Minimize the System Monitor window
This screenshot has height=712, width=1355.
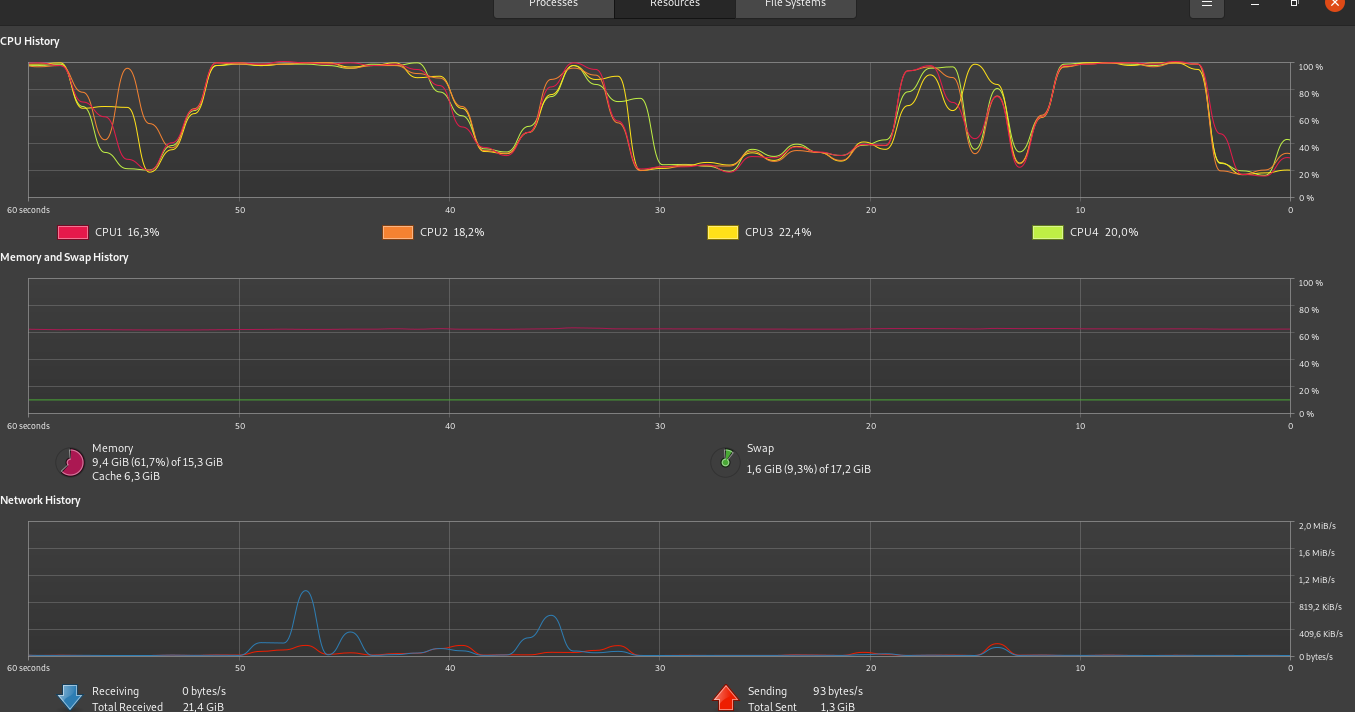click(1255, 5)
